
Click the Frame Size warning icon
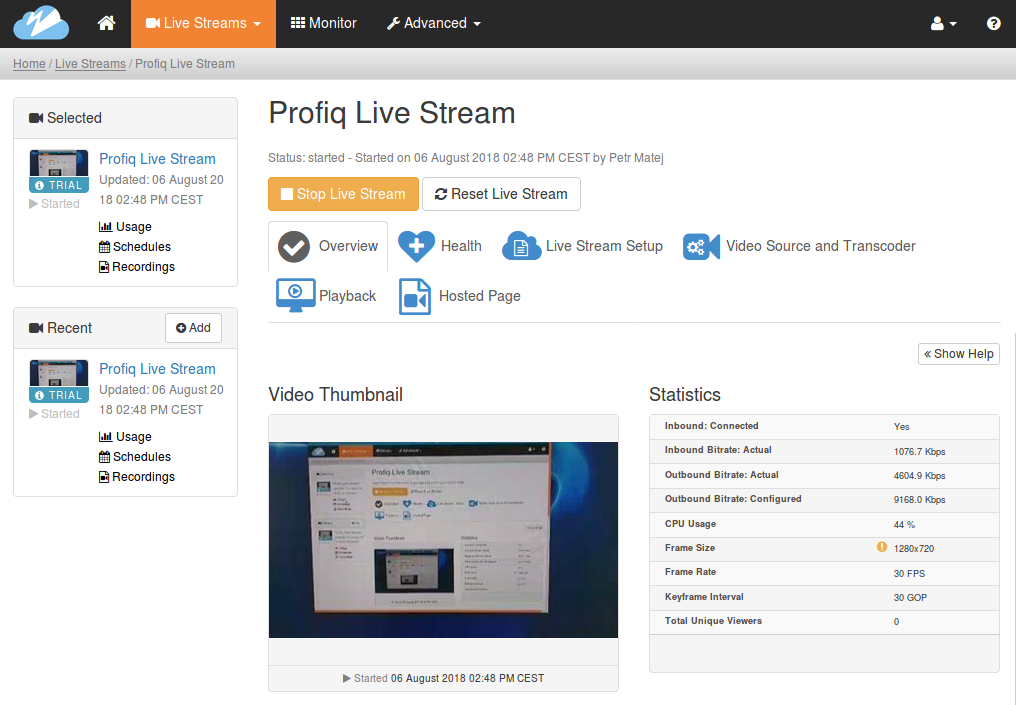coord(881,547)
